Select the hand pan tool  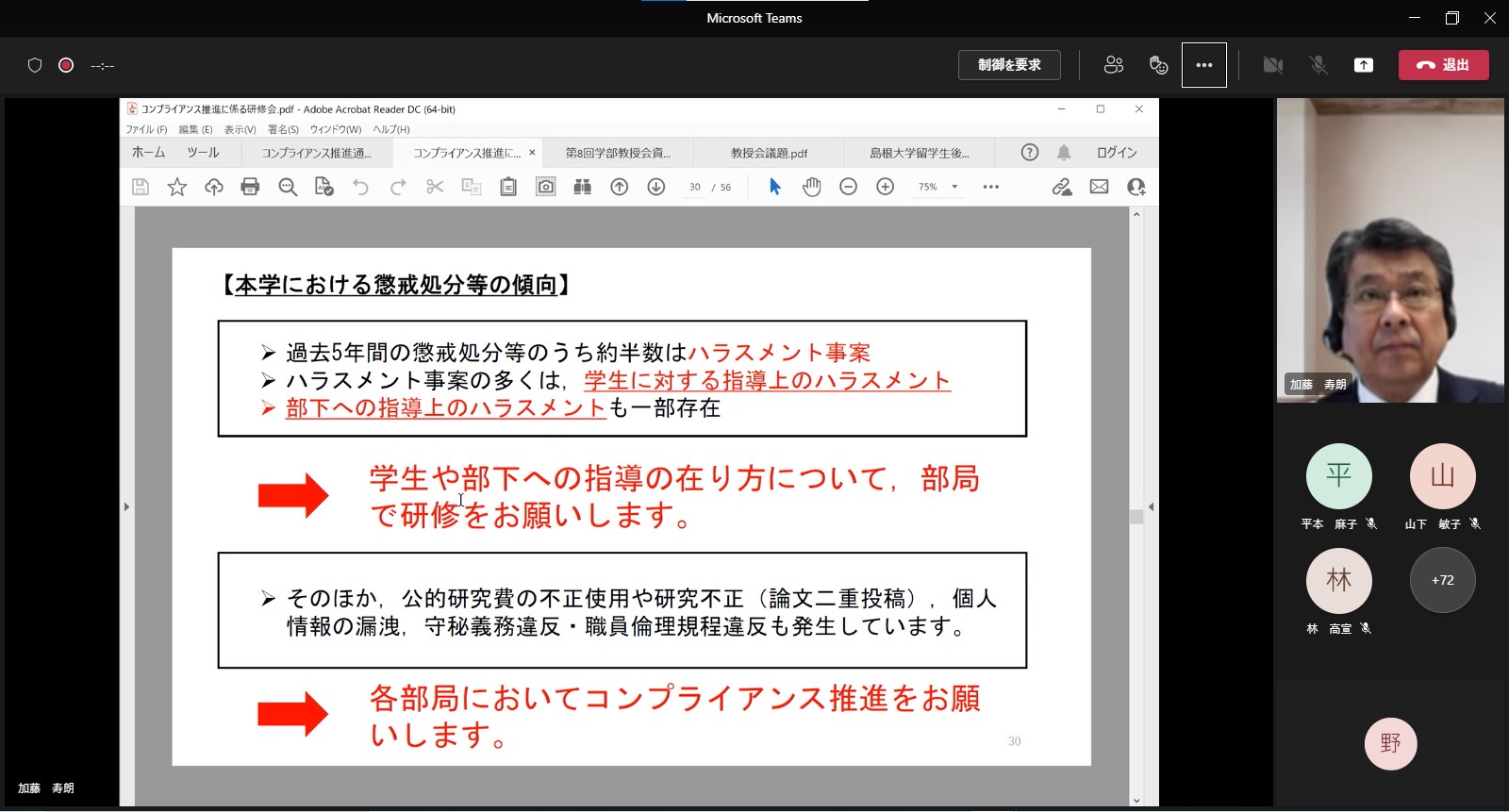pyautogui.click(x=811, y=187)
